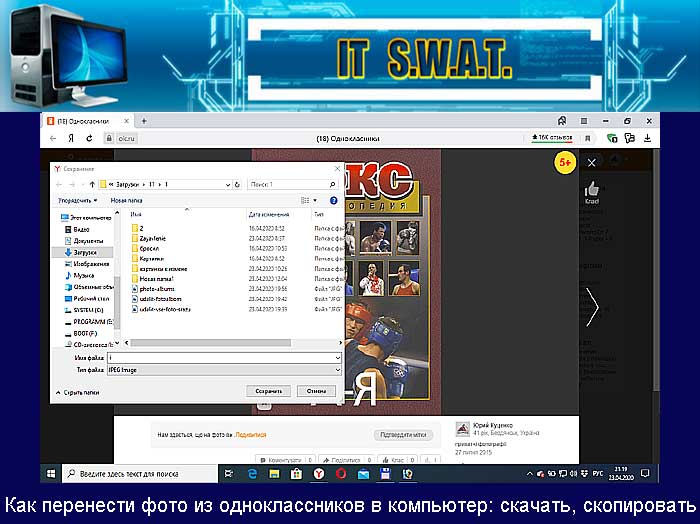This screenshot has height=524, width=700.
Task: Open Opera from the taskbar
Action: pyautogui.click(x=341, y=474)
